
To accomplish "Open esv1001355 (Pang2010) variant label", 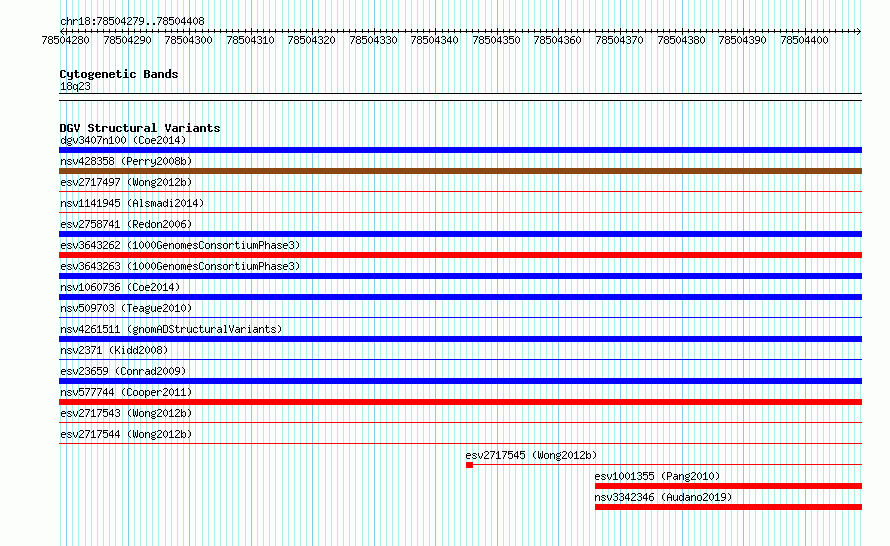I will (x=657, y=476).
